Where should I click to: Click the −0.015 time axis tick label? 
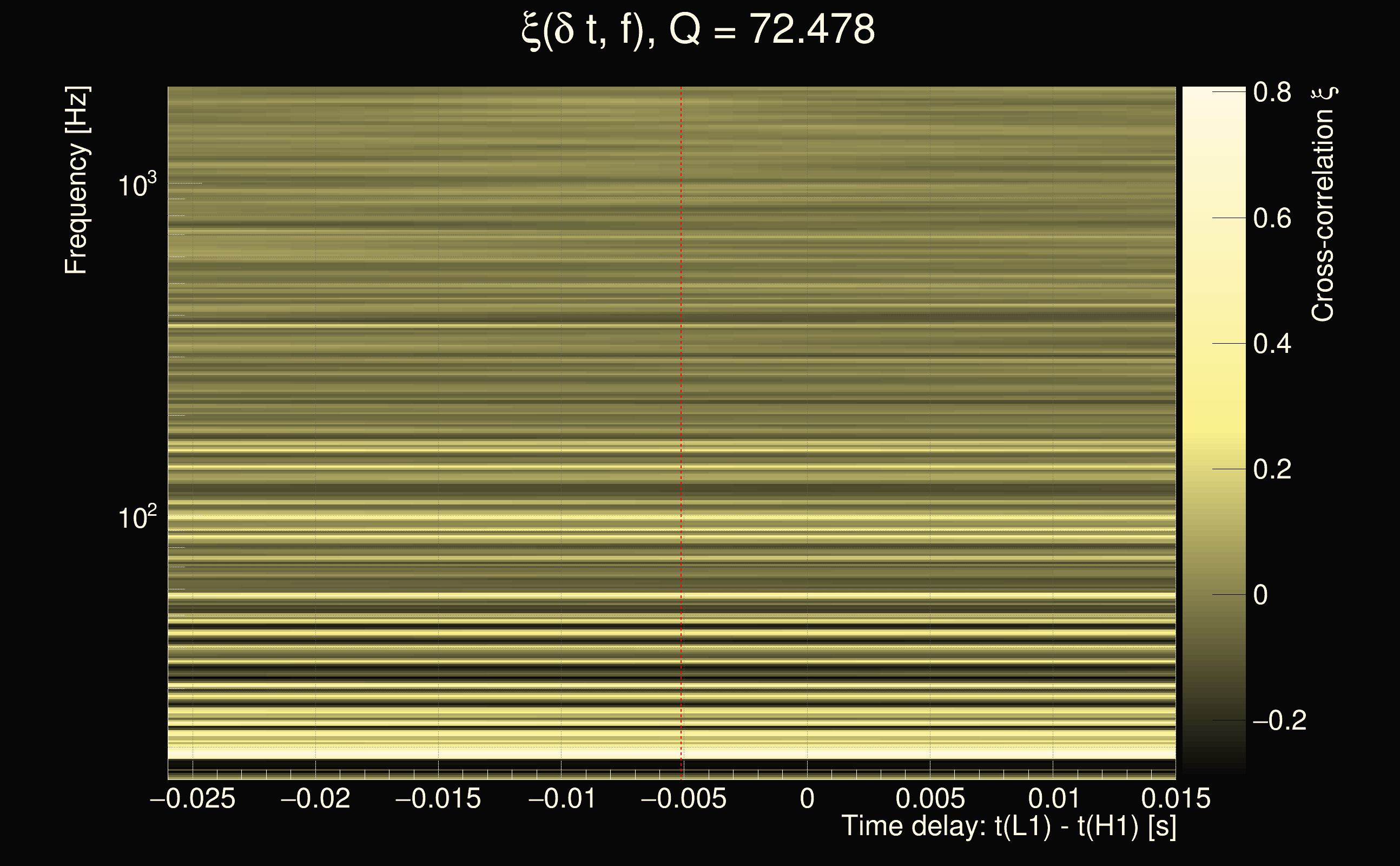click(x=438, y=798)
